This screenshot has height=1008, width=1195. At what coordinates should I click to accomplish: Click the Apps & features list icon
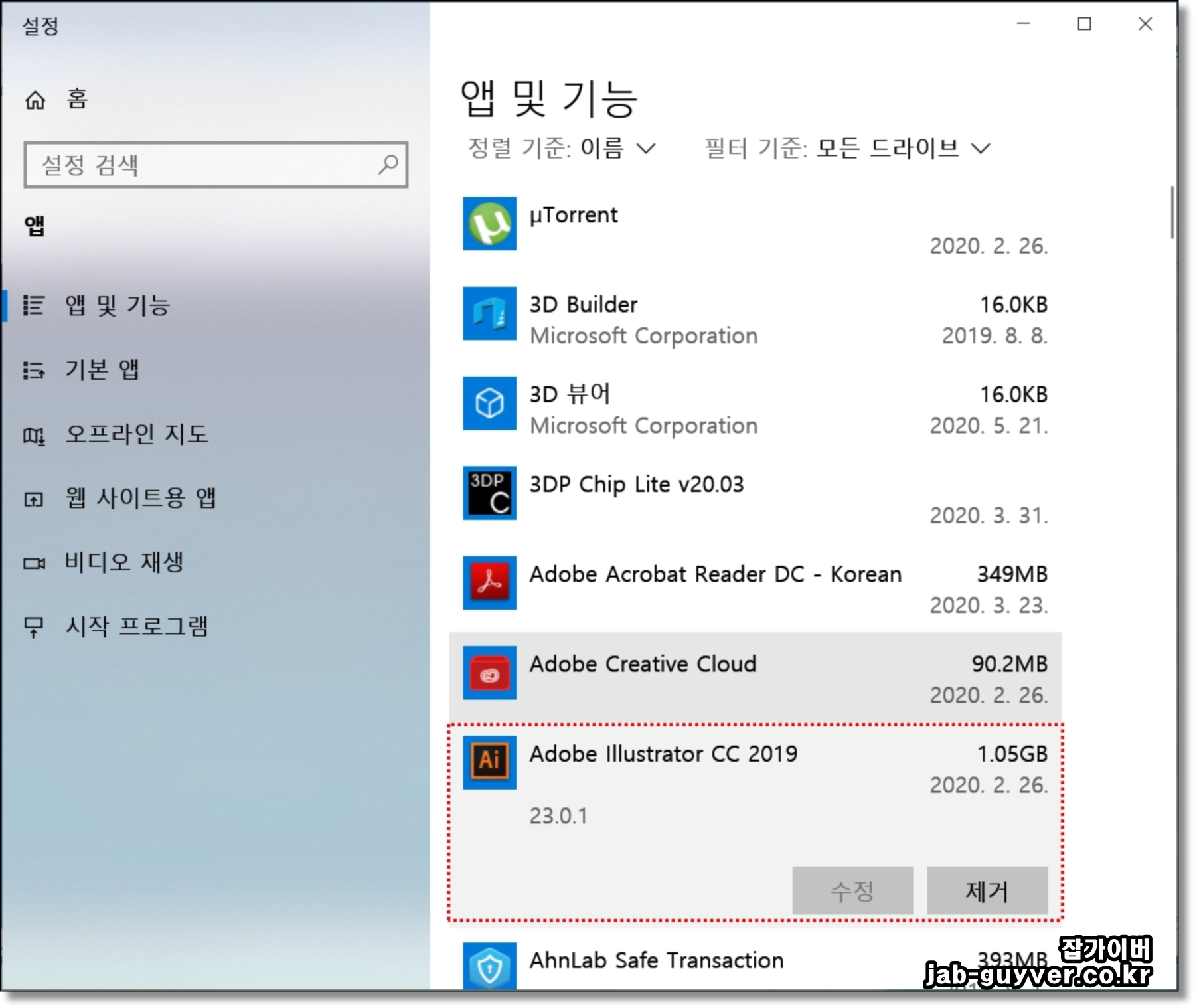point(34,305)
